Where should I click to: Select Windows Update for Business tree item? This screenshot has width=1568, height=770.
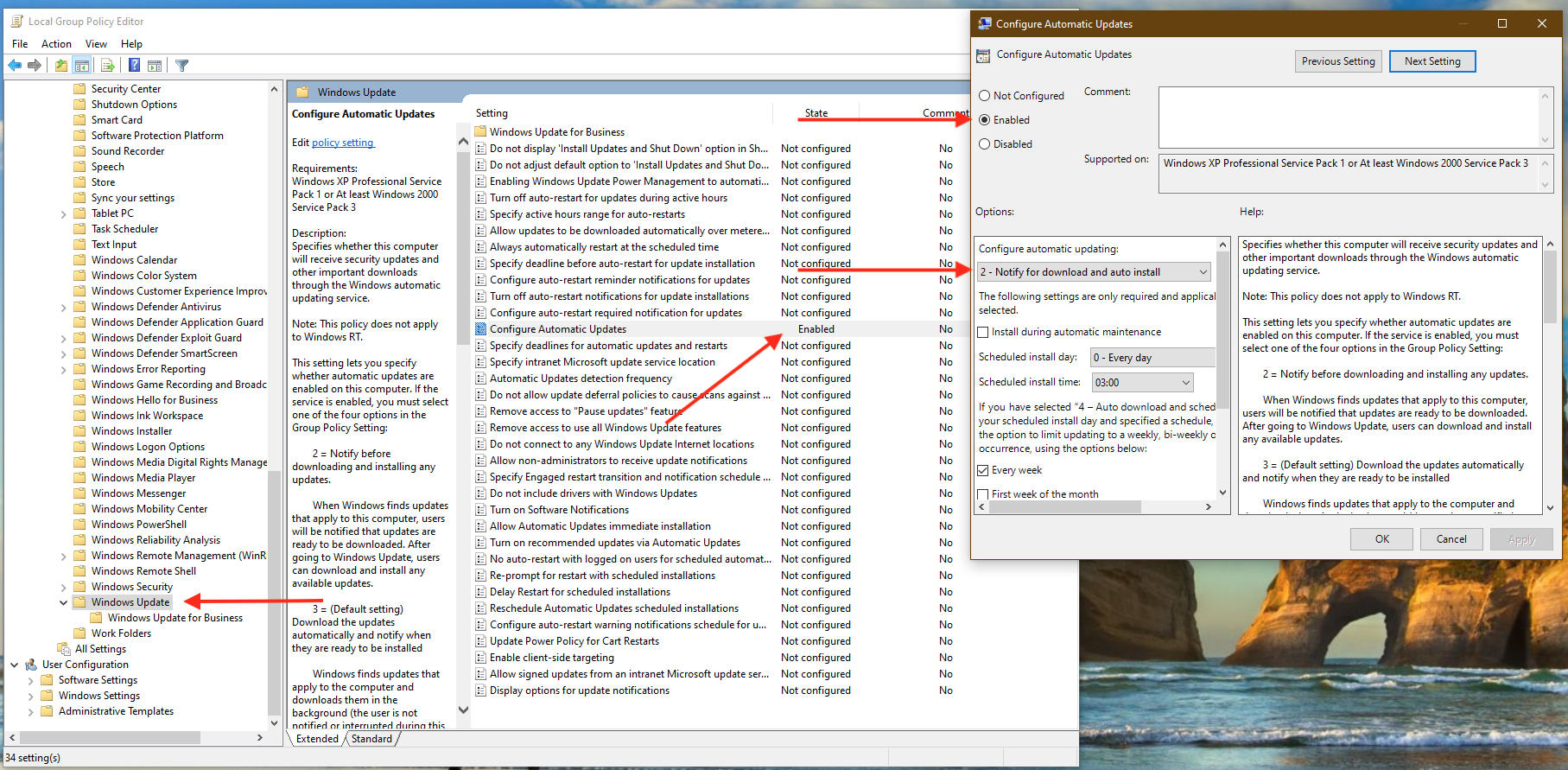[175, 618]
